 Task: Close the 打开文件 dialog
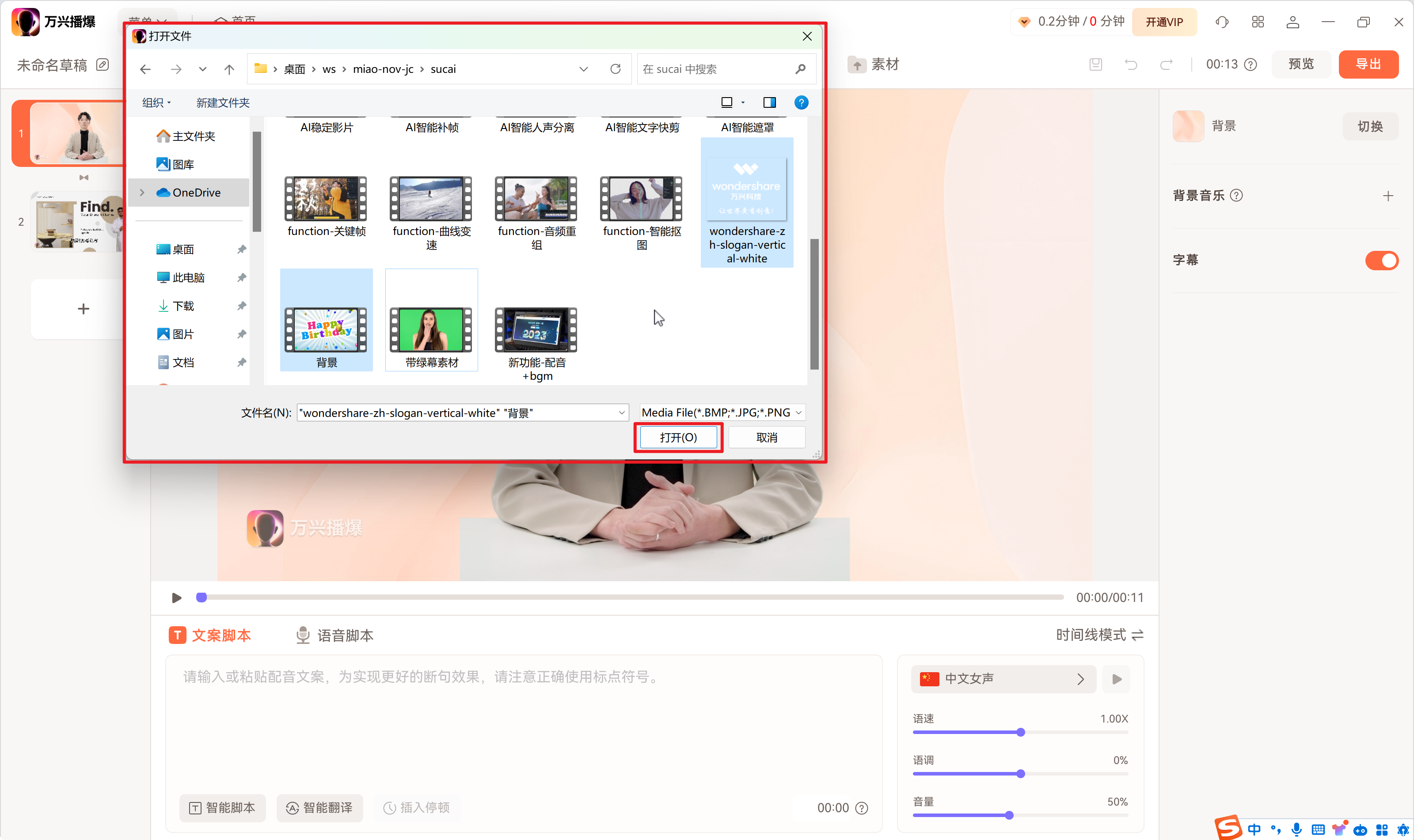click(x=807, y=36)
